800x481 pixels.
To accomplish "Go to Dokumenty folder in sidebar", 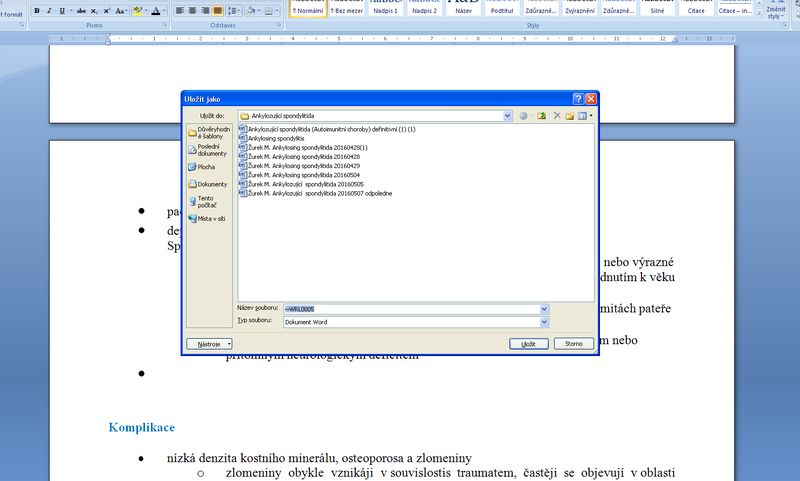I will 207,184.
